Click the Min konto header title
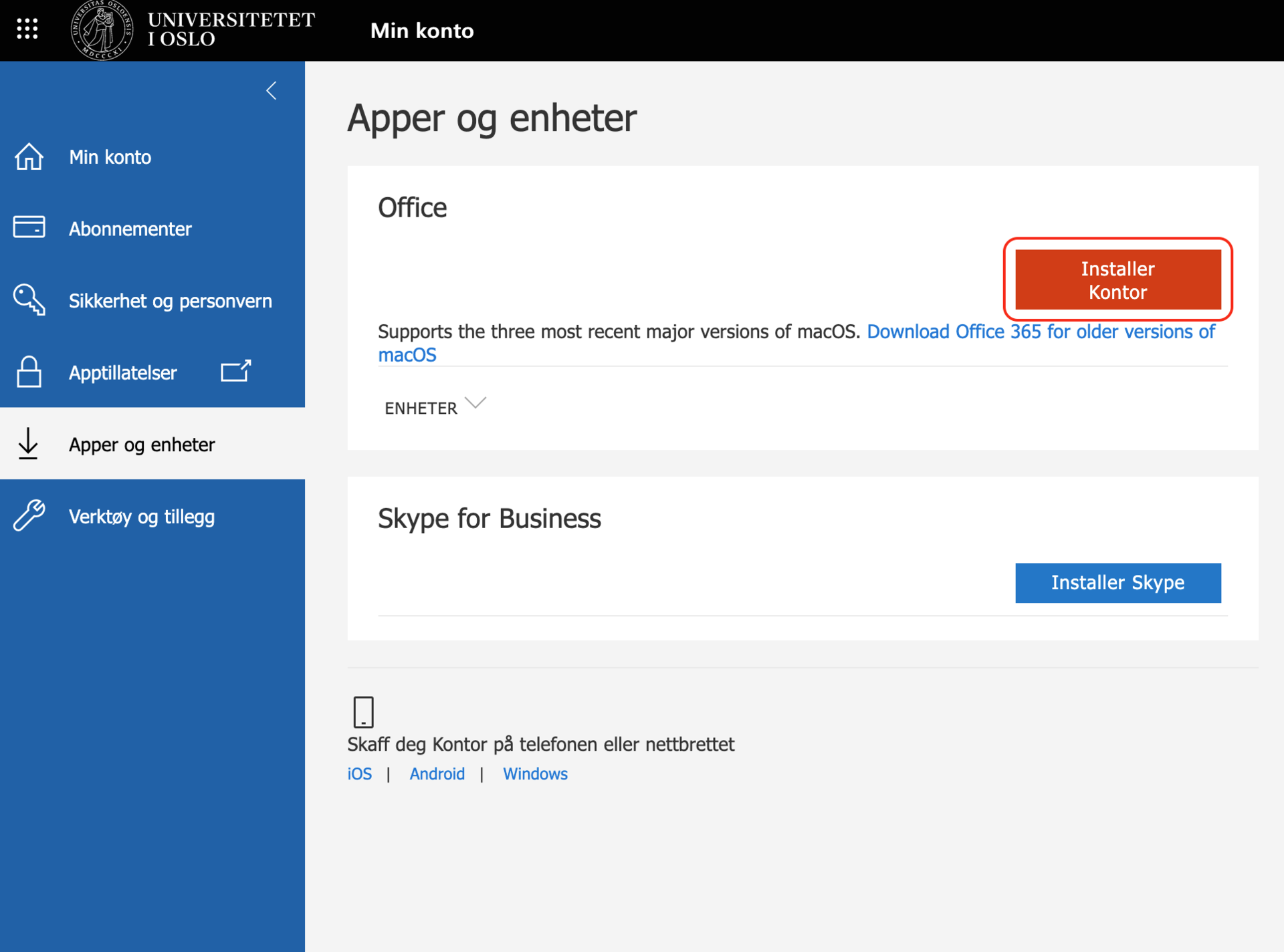Image resolution: width=1284 pixels, height=952 pixels. pyautogui.click(x=422, y=30)
